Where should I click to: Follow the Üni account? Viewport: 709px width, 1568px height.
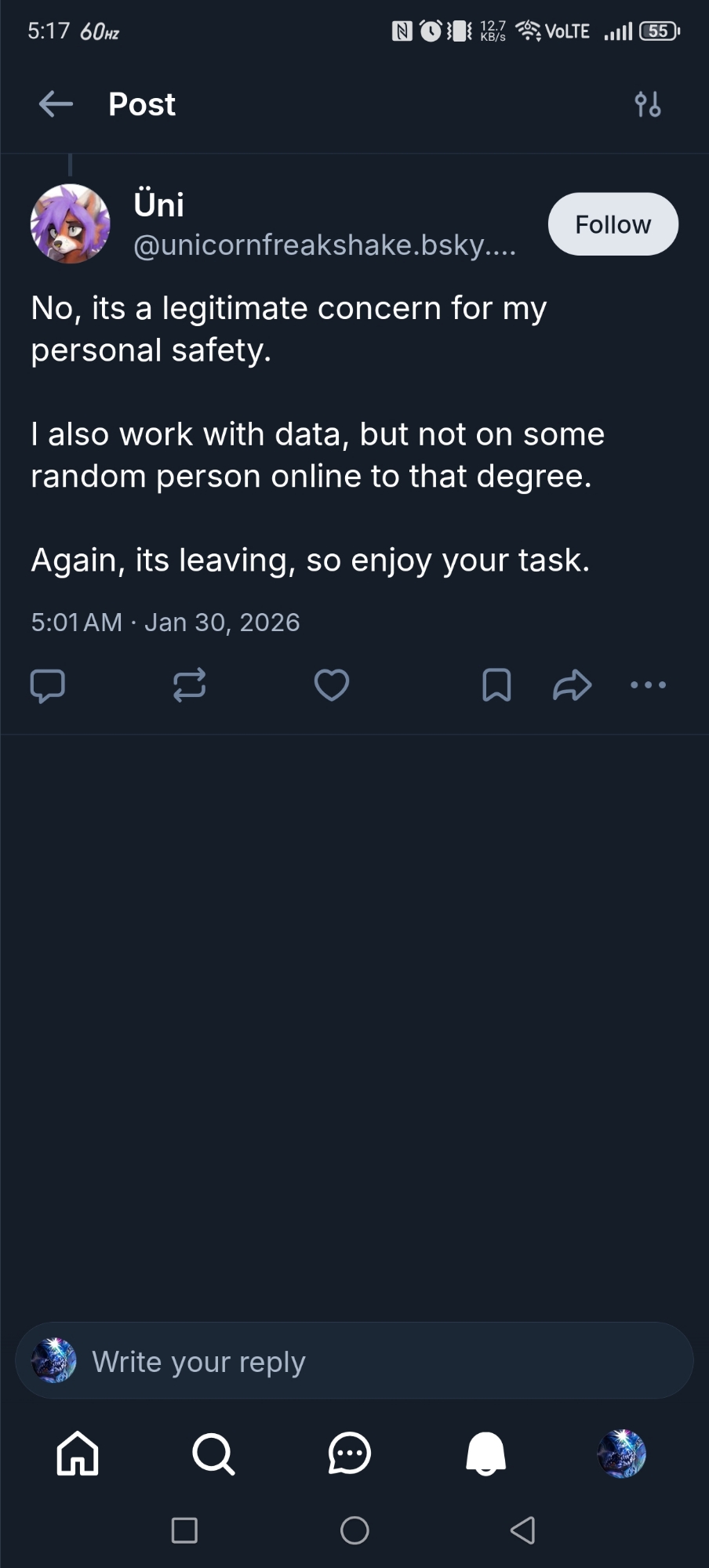(613, 224)
